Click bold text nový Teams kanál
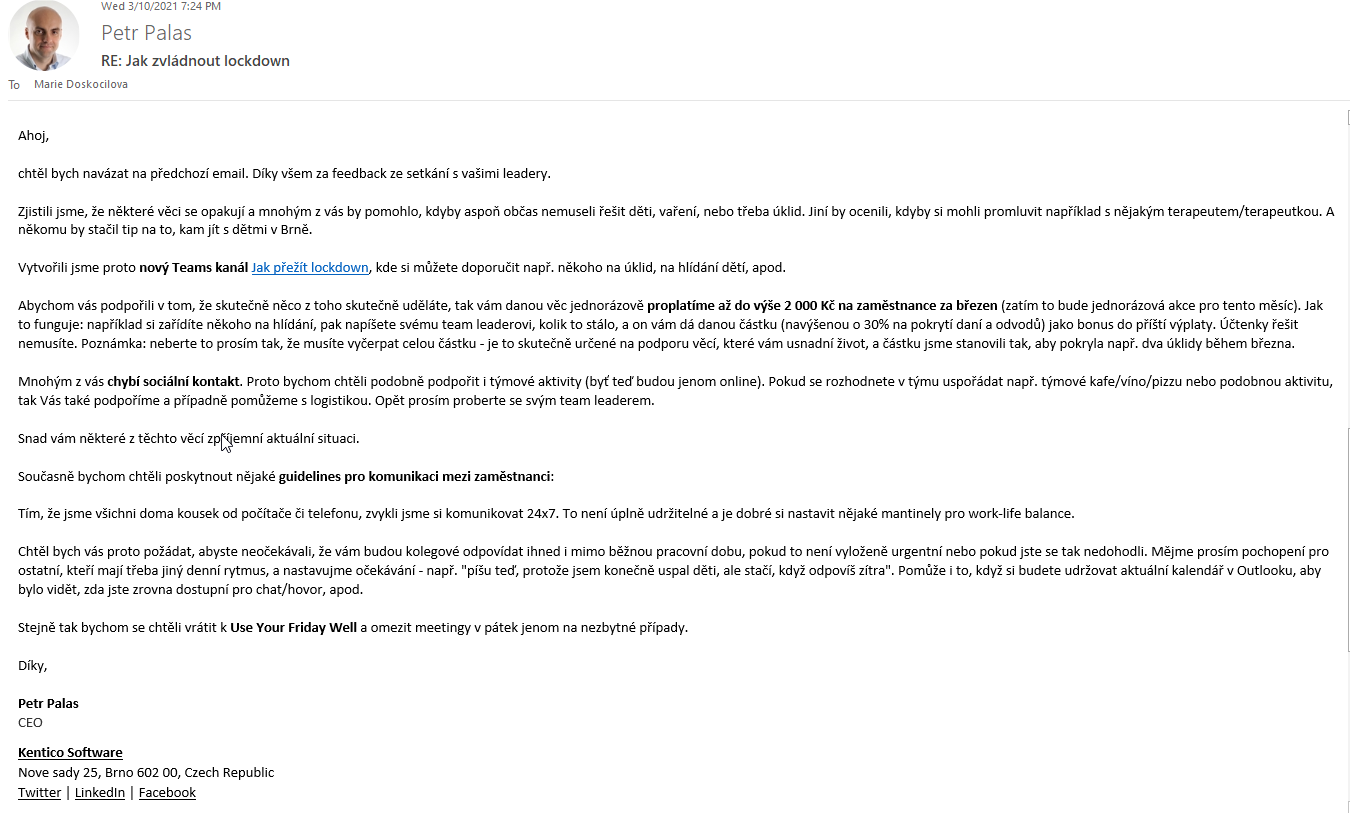 (x=193, y=268)
